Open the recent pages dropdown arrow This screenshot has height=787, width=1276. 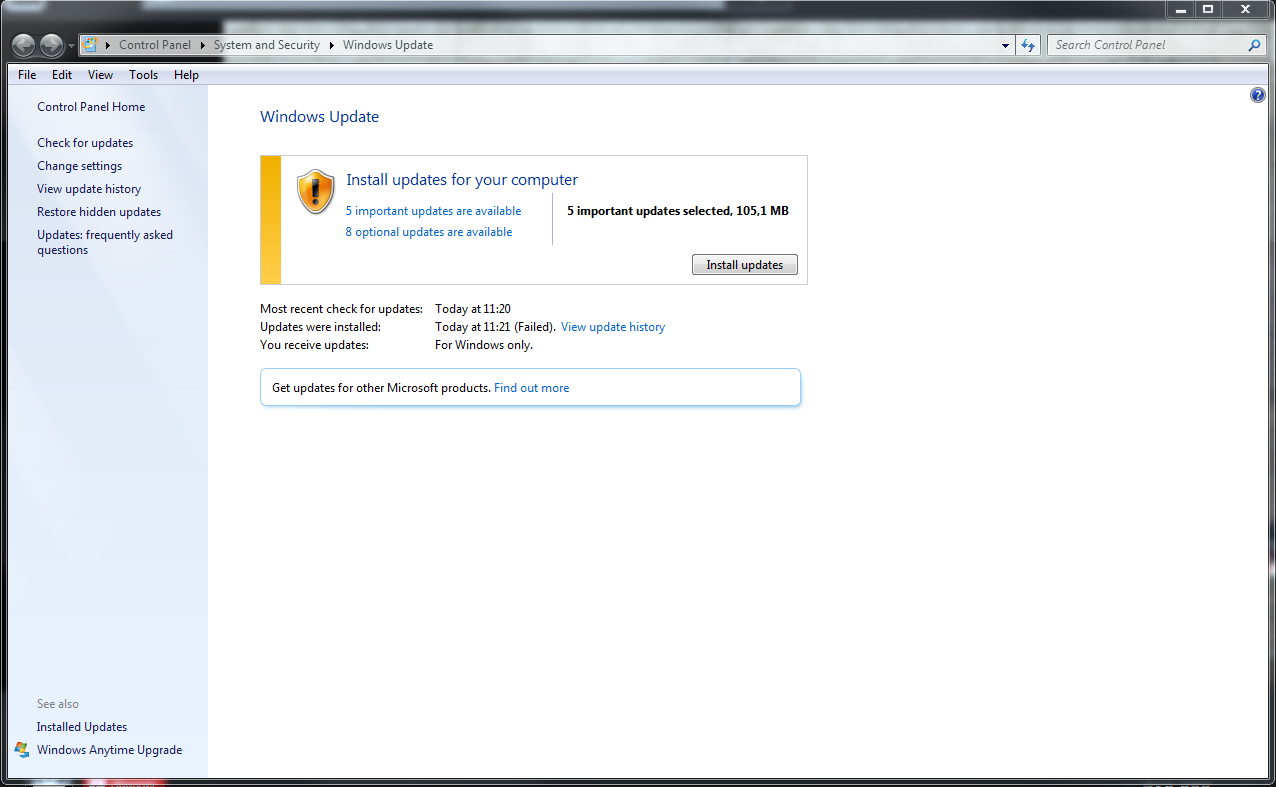click(71, 46)
